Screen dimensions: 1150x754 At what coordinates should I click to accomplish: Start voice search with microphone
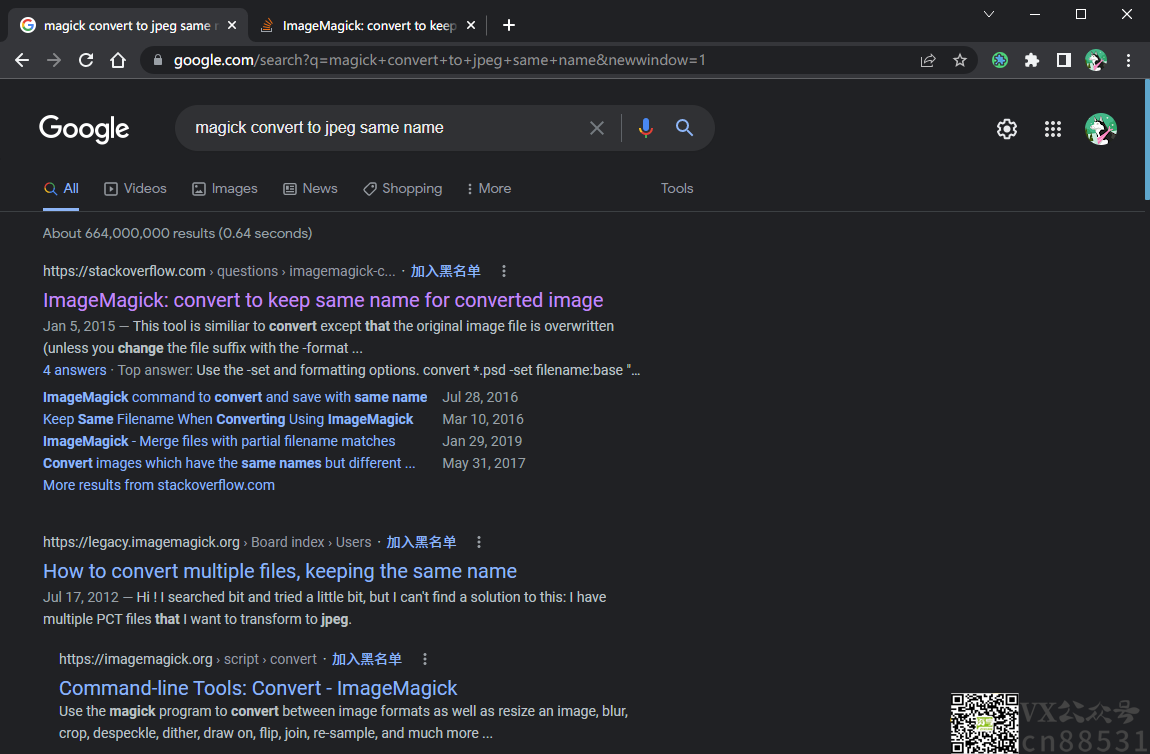click(645, 128)
